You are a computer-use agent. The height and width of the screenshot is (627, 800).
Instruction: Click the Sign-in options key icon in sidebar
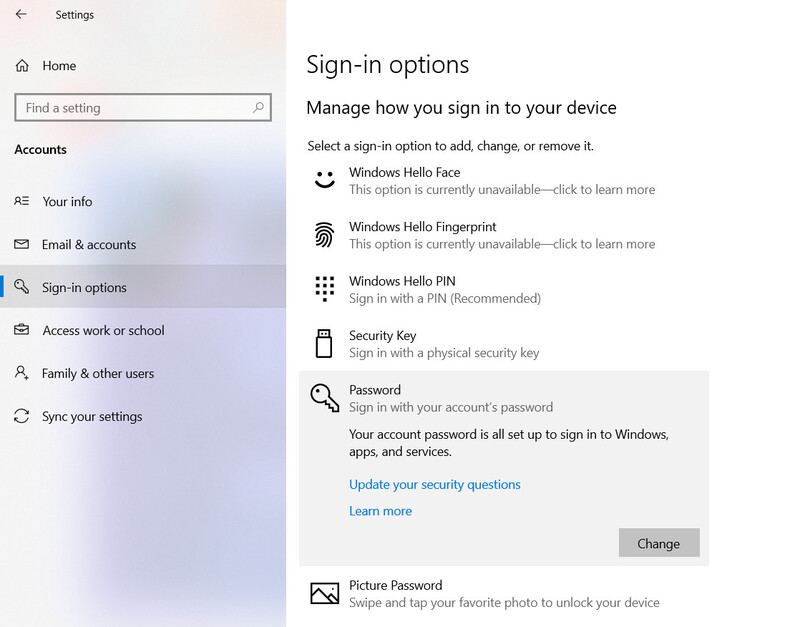tap(21, 287)
